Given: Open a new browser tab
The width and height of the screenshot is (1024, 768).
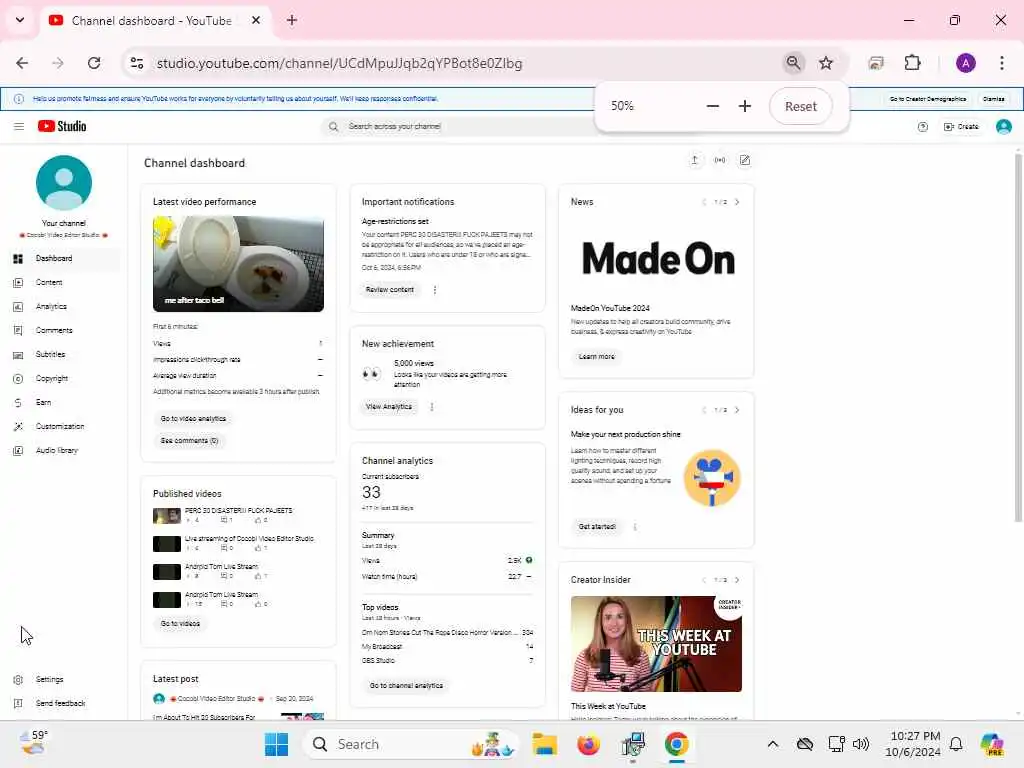Looking at the screenshot, I should [x=292, y=20].
